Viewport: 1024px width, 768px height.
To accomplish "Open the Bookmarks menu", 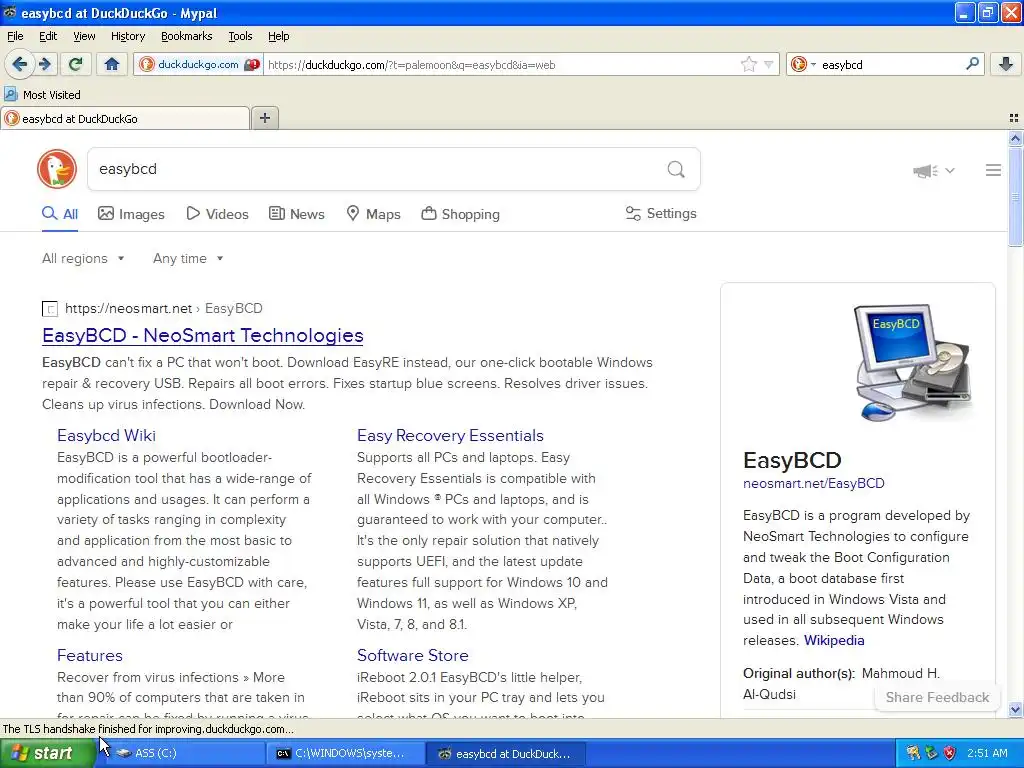I will [x=186, y=36].
